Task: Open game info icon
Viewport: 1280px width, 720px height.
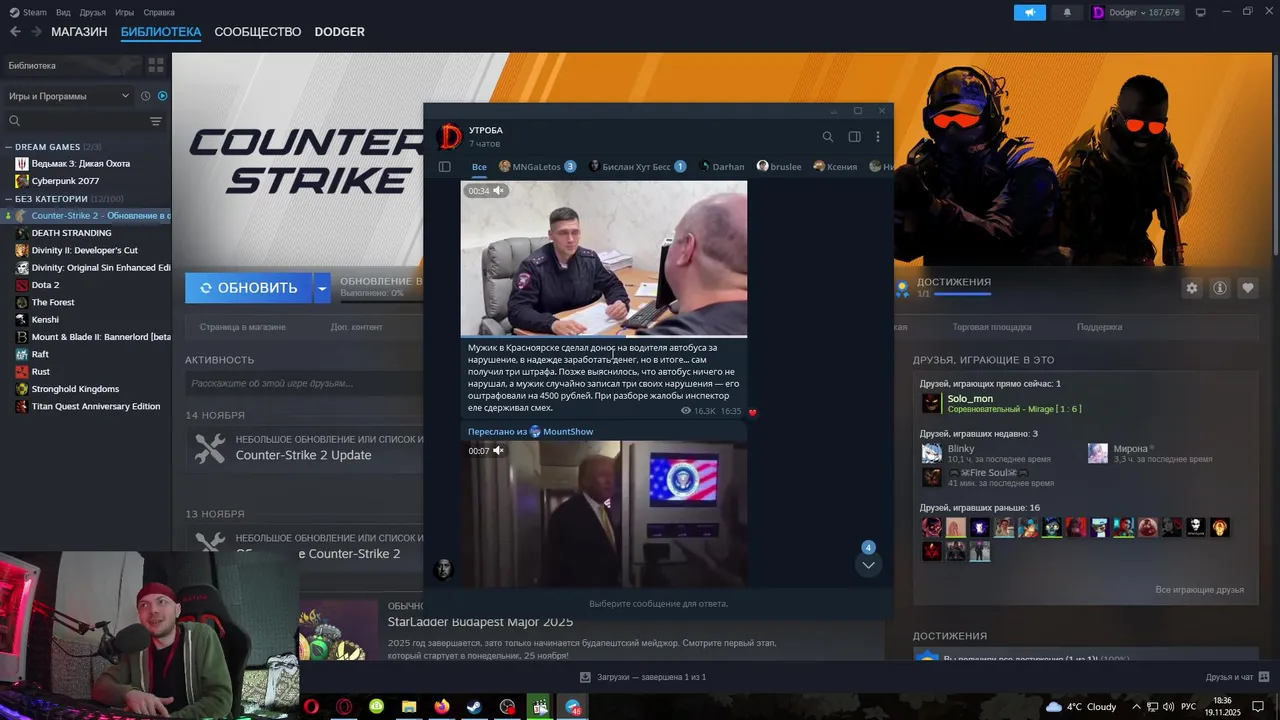Action: click(1220, 288)
